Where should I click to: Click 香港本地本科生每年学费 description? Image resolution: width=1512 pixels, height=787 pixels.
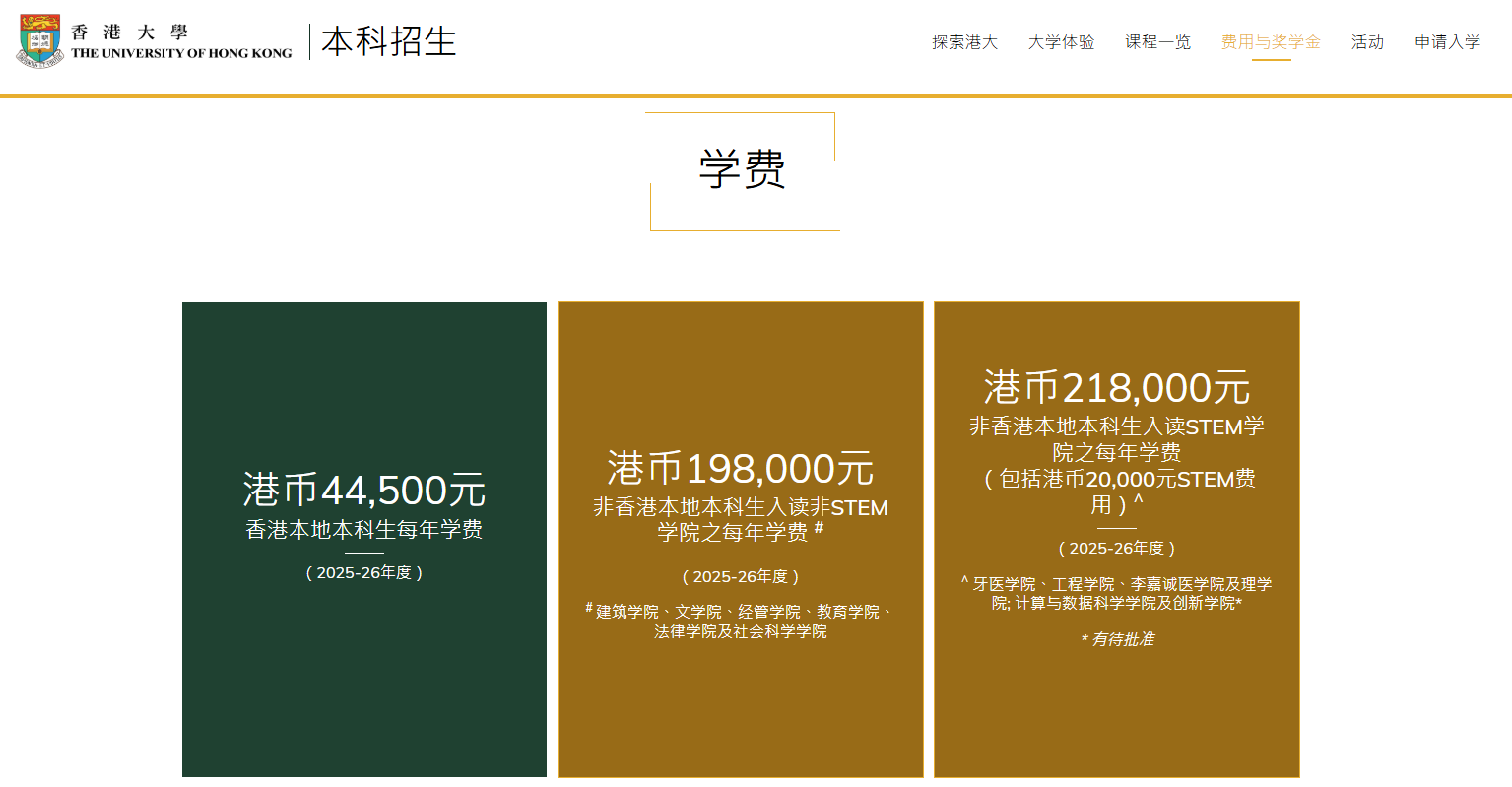click(x=364, y=530)
